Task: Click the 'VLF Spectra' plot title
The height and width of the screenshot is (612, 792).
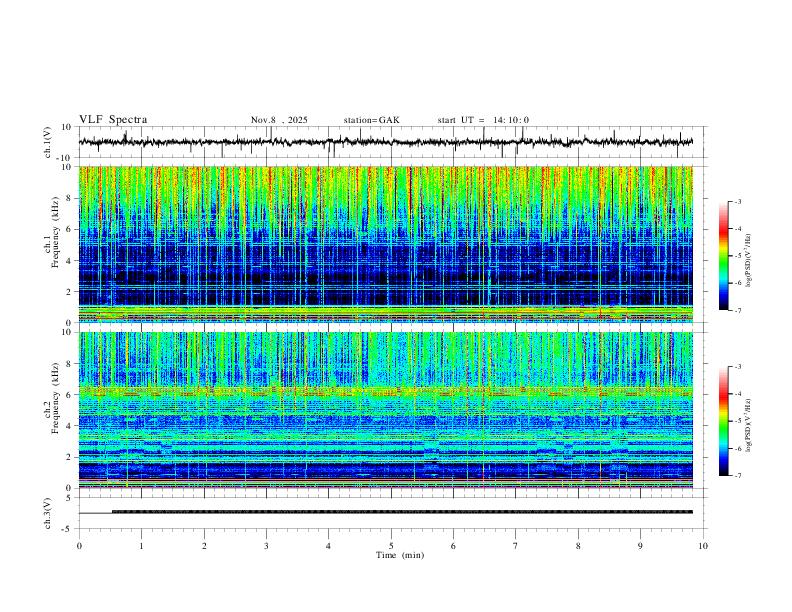Action: point(113,120)
